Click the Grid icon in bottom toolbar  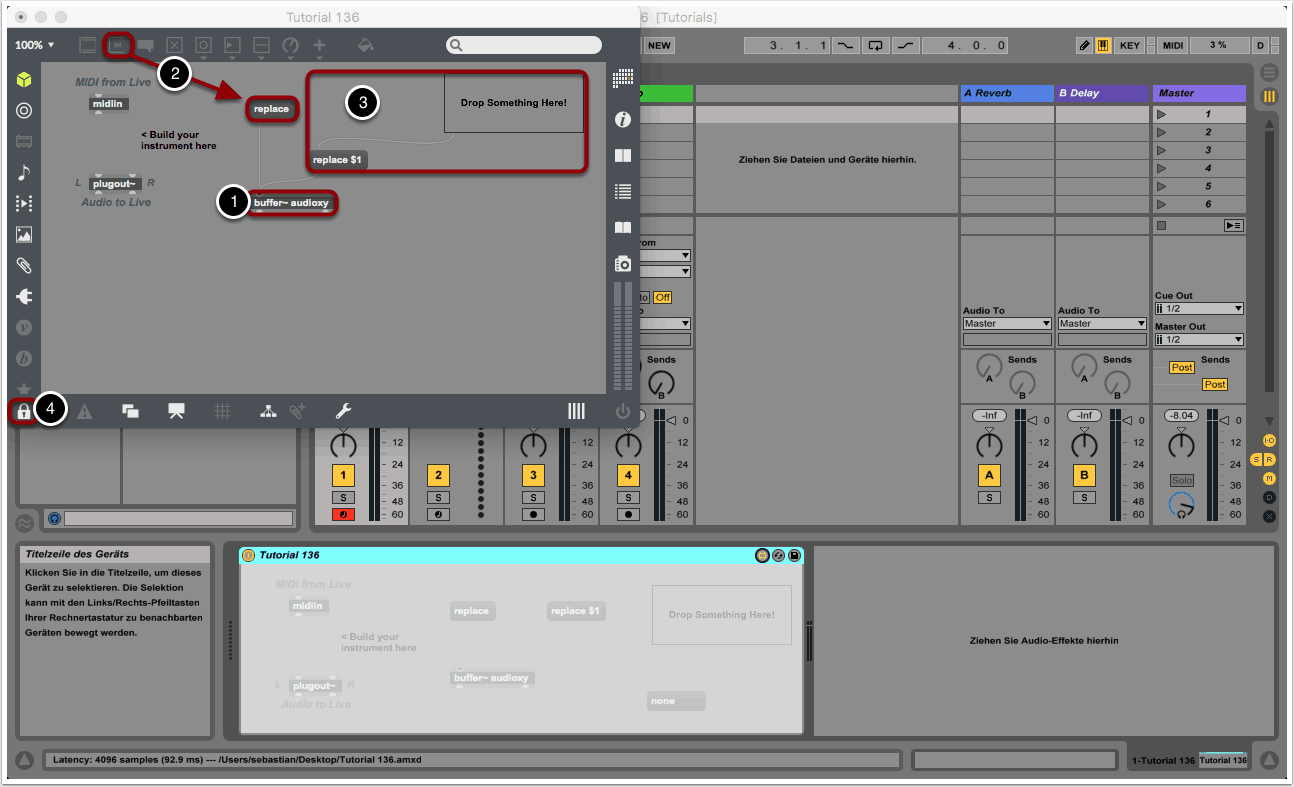tap(223, 410)
